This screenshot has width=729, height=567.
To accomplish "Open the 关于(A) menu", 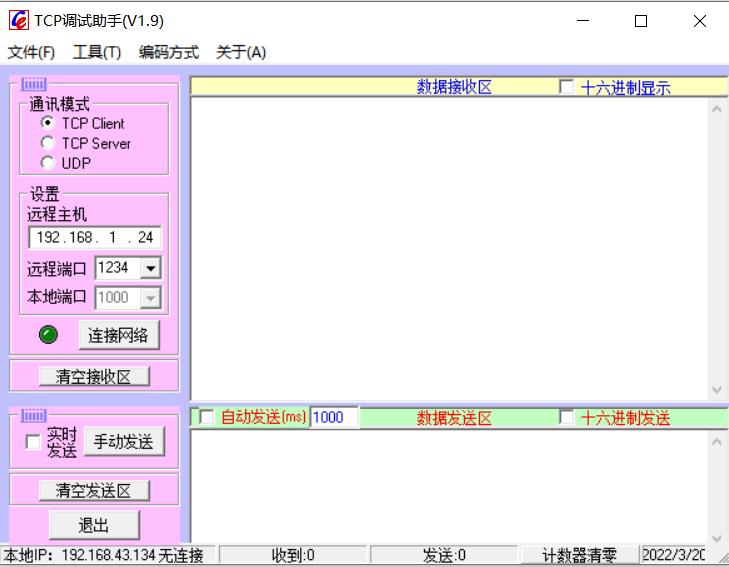I will [x=241, y=52].
